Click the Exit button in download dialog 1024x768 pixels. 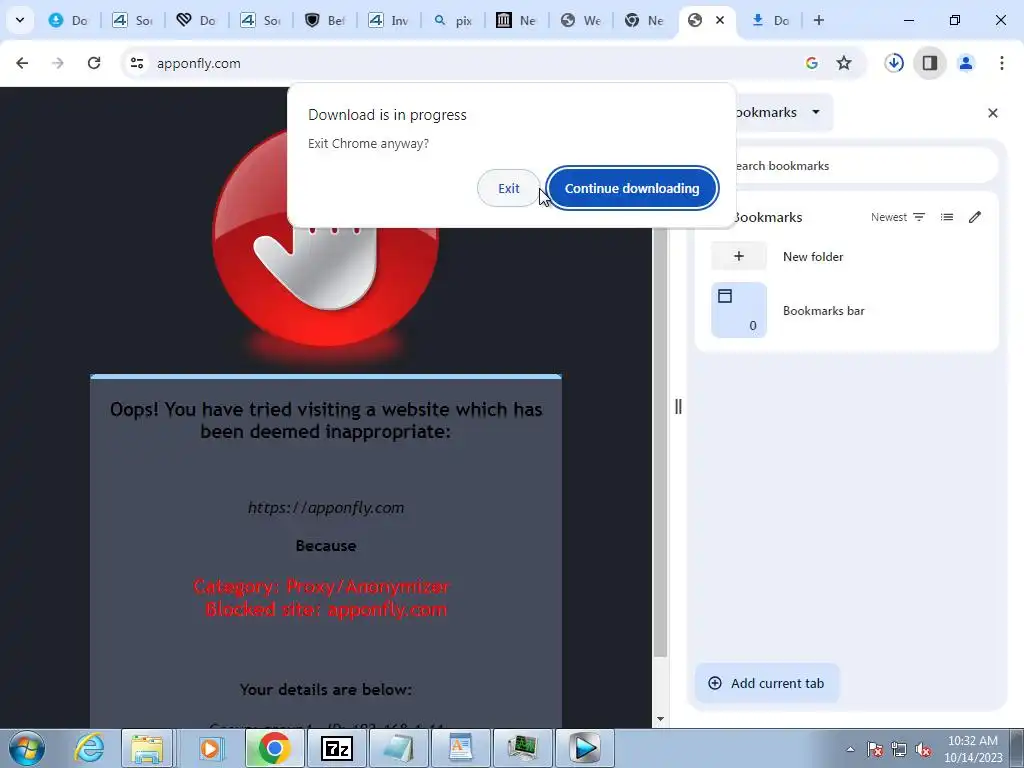(x=508, y=188)
